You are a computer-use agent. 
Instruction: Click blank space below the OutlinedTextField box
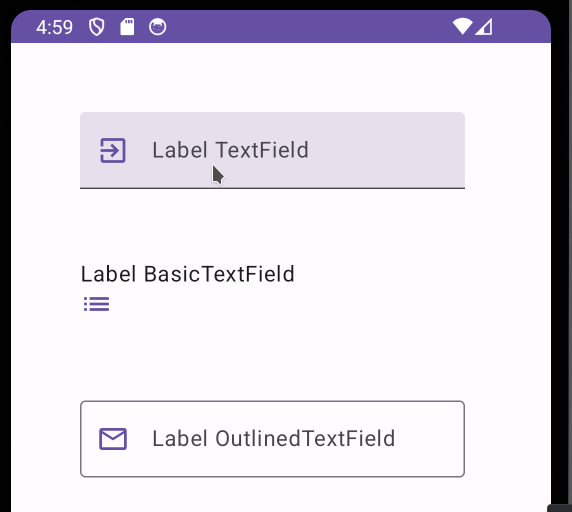(x=272, y=495)
